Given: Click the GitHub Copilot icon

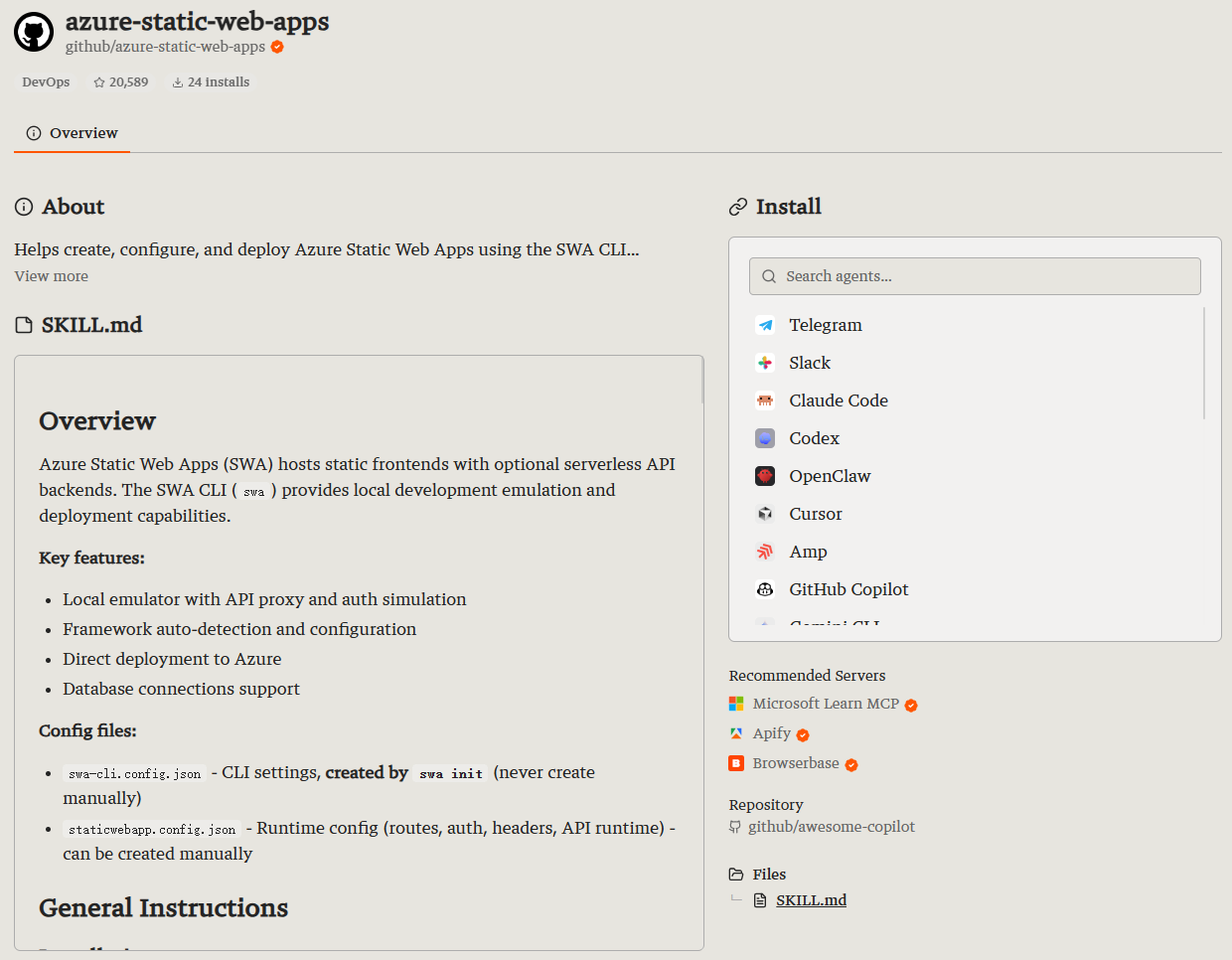Looking at the screenshot, I should click(765, 589).
